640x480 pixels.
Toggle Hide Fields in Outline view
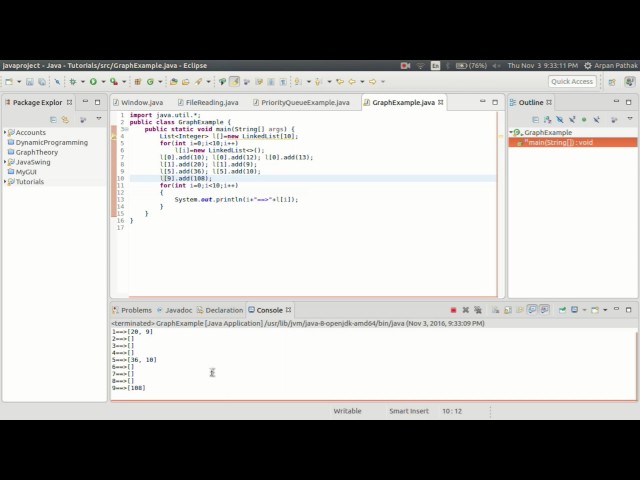[x=560, y=120]
